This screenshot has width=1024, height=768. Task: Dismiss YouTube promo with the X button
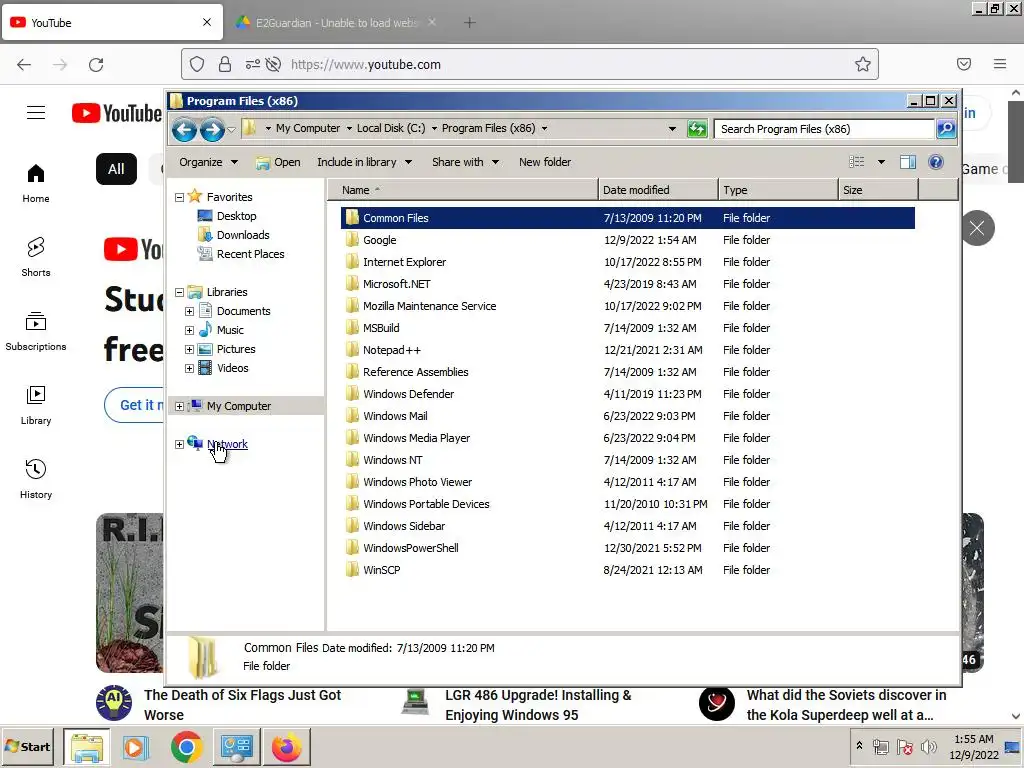[x=977, y=228]
